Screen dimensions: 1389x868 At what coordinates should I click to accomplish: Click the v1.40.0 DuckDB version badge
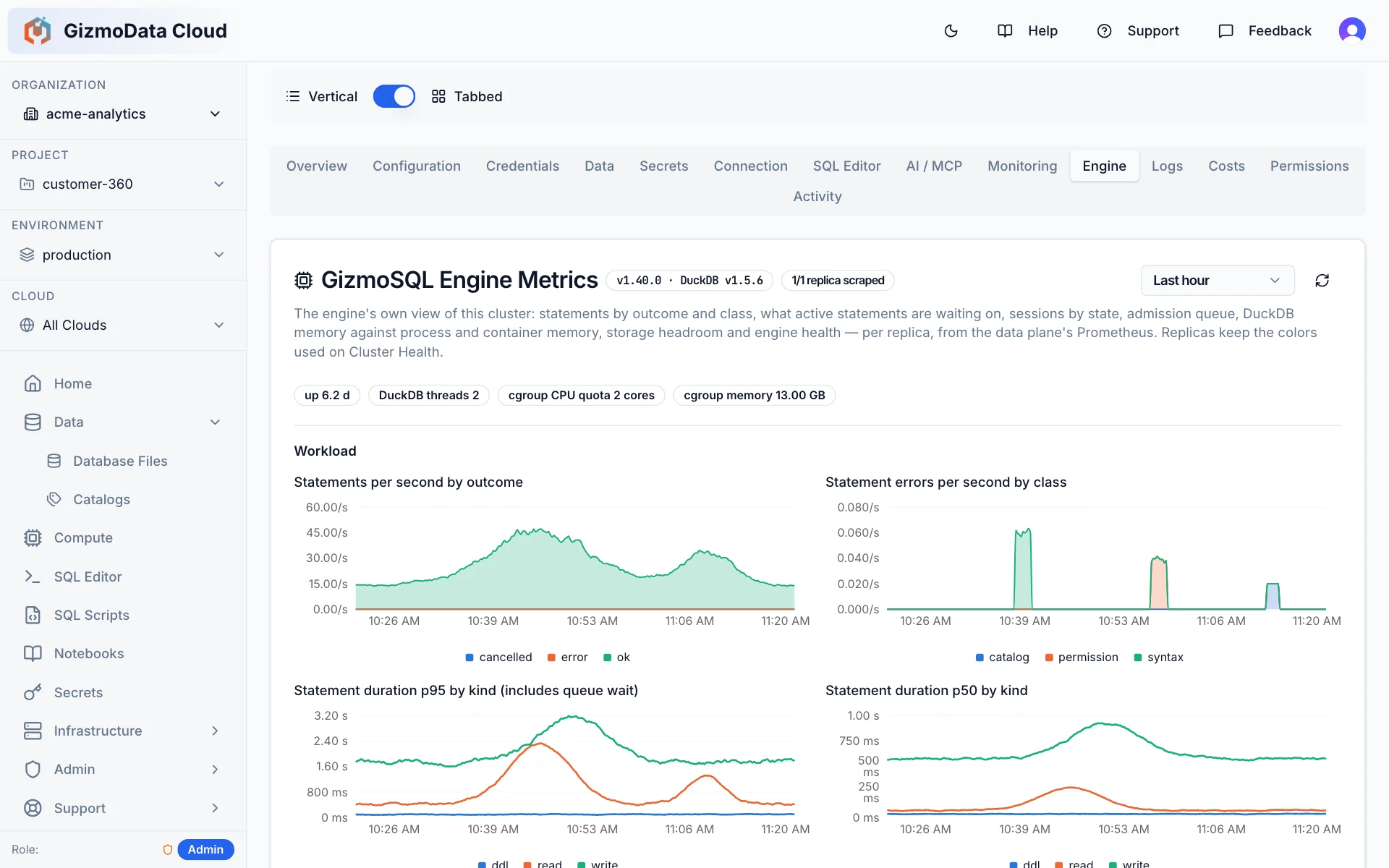689,280
